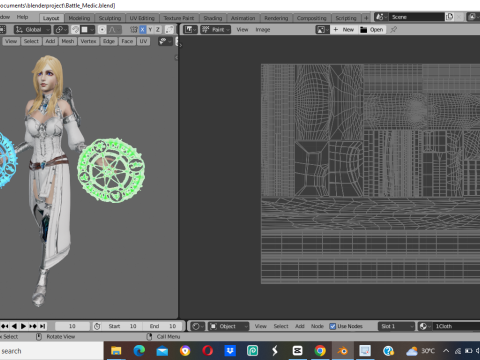Open viewport object visibility dropdown

[x=165, y=41]
